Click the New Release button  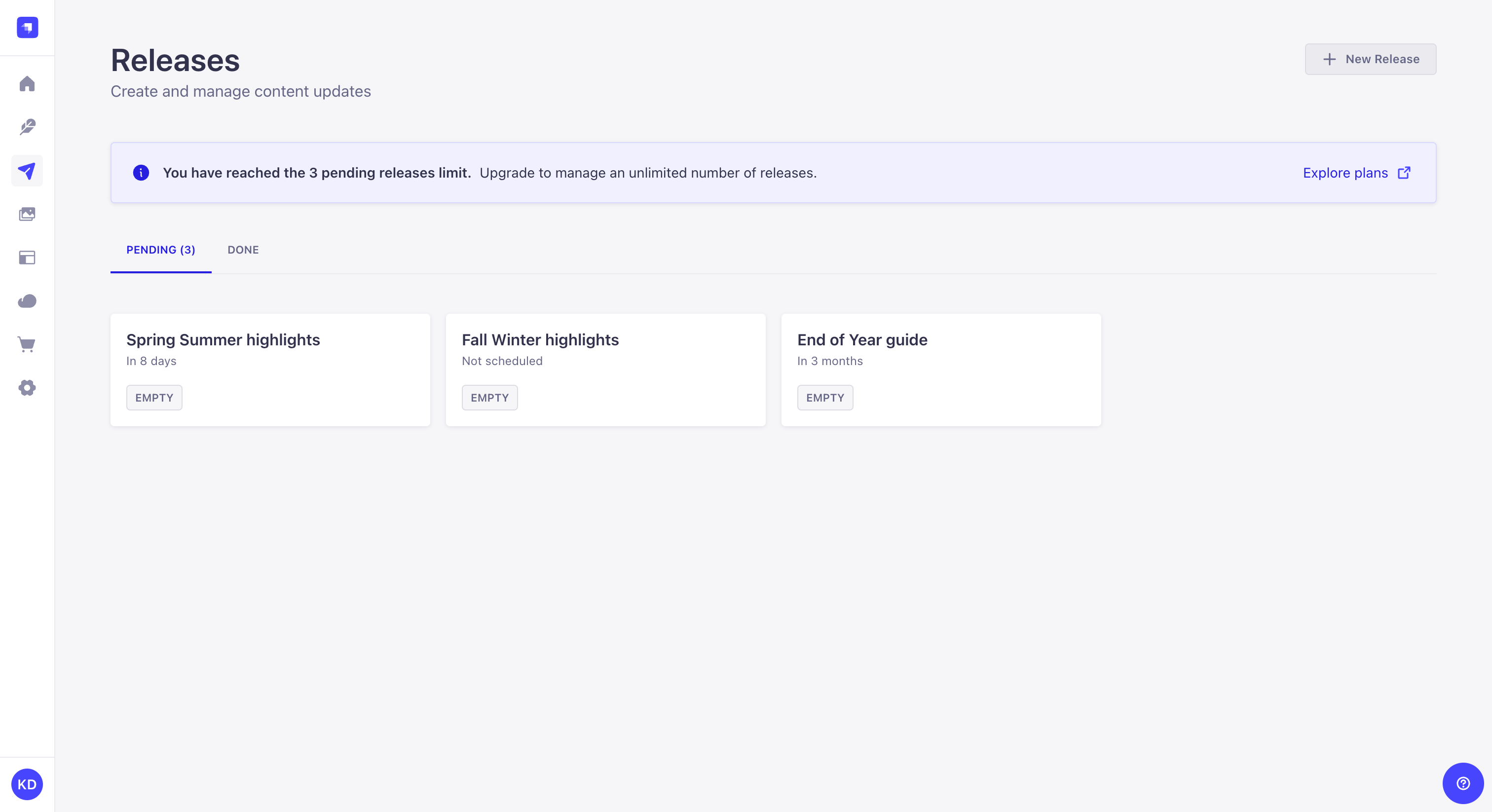tap(1370, 59)
